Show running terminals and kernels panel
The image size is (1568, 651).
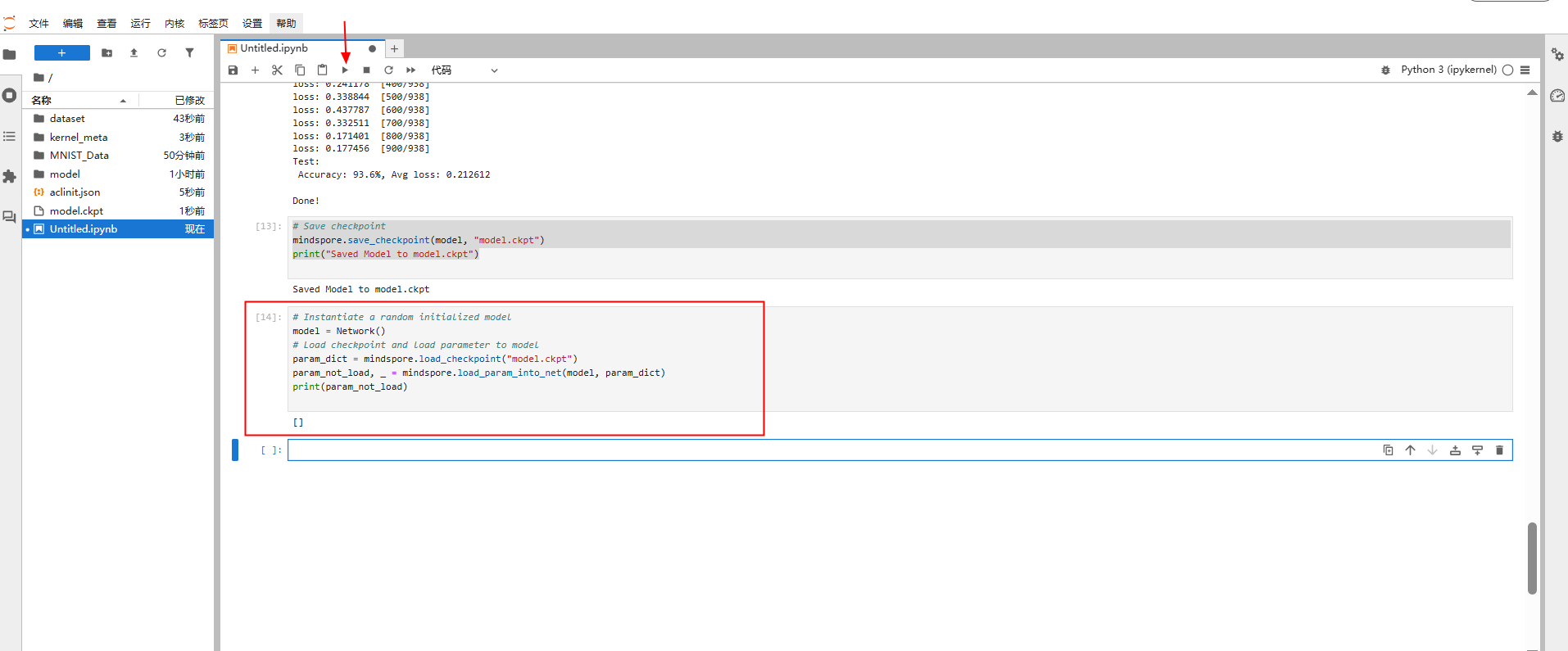[10, 95]
